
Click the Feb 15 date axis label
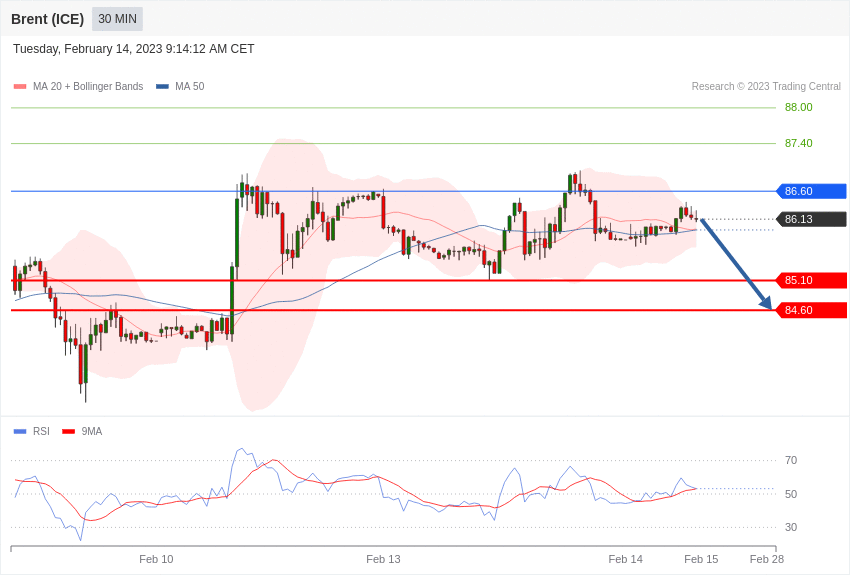click(x=701, y=559)
